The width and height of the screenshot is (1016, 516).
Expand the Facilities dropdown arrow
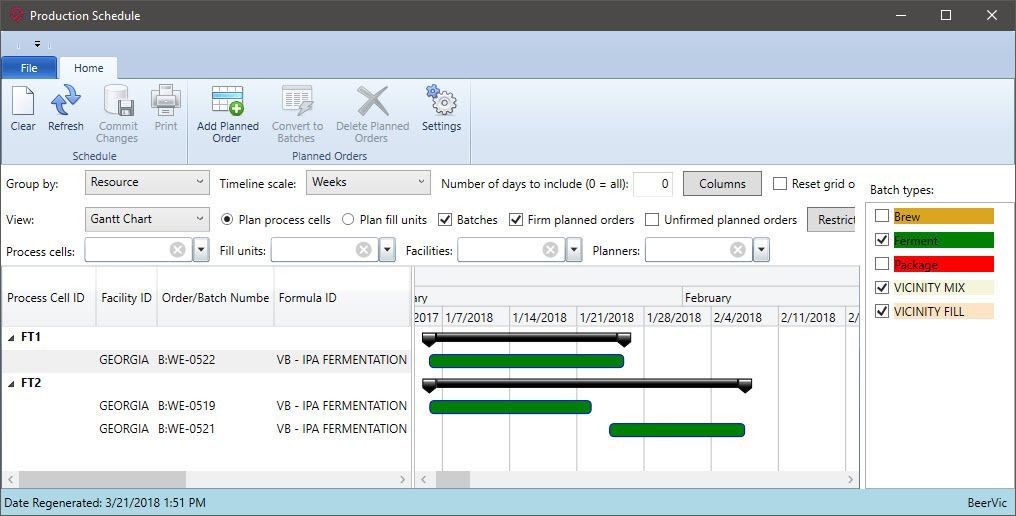pyautogui.click(x=574, y=250)
